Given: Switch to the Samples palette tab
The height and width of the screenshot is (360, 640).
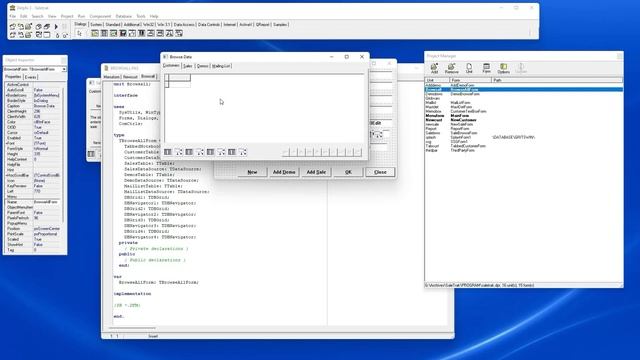Looking at the screenshot, I should tap(280, 24).
